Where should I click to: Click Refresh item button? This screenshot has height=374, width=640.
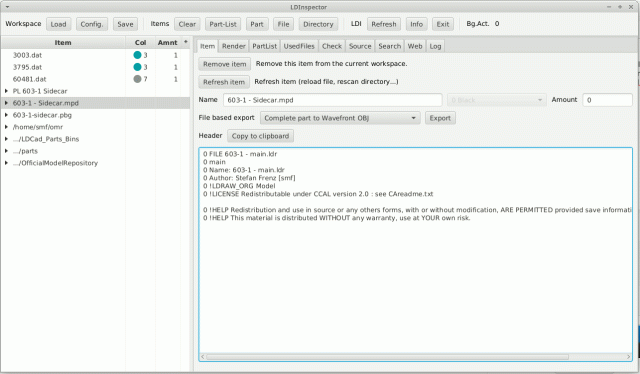pos(224,82)
